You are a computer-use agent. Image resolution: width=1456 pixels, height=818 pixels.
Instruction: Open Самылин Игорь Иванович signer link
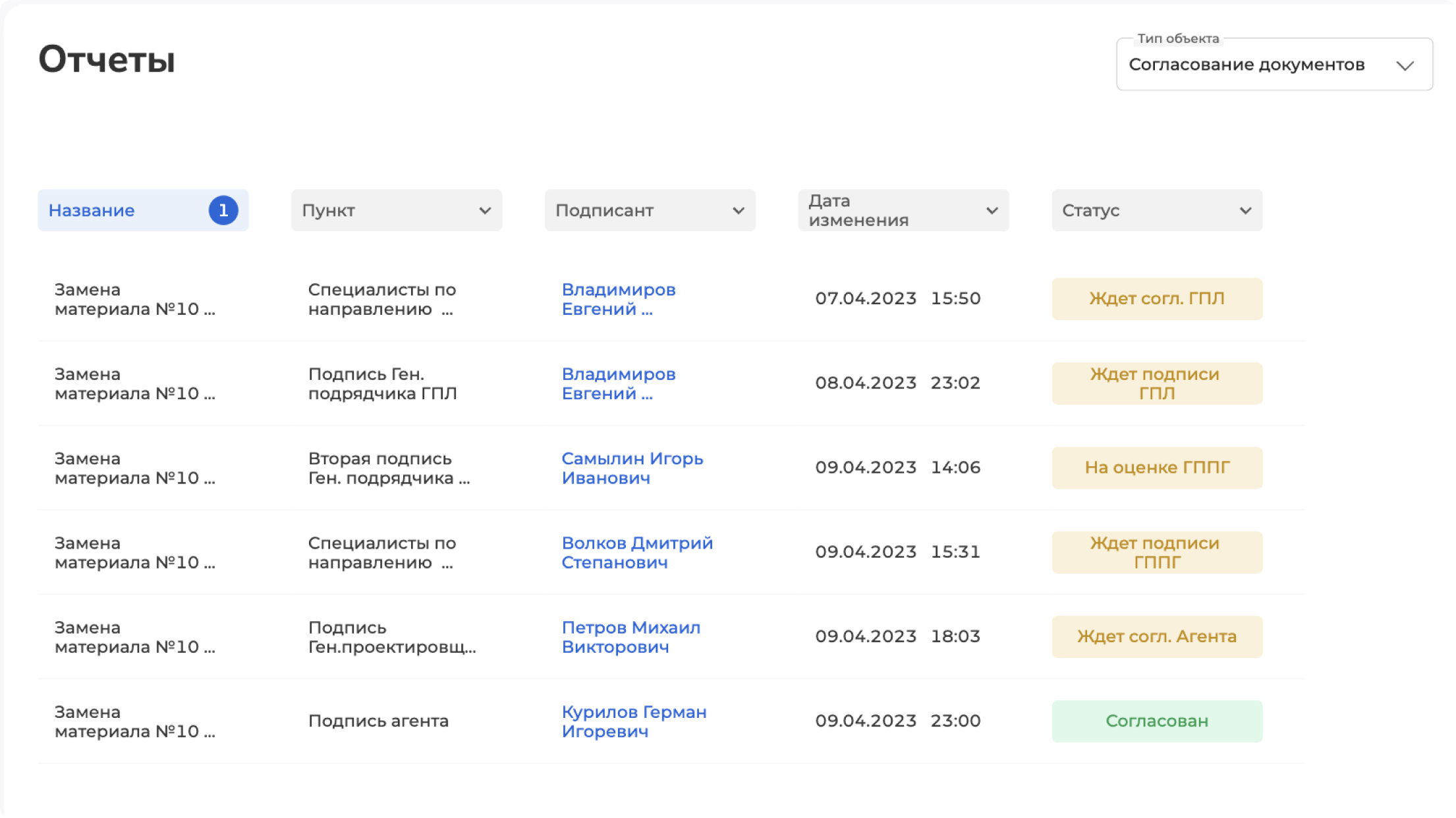click(631, 468)
